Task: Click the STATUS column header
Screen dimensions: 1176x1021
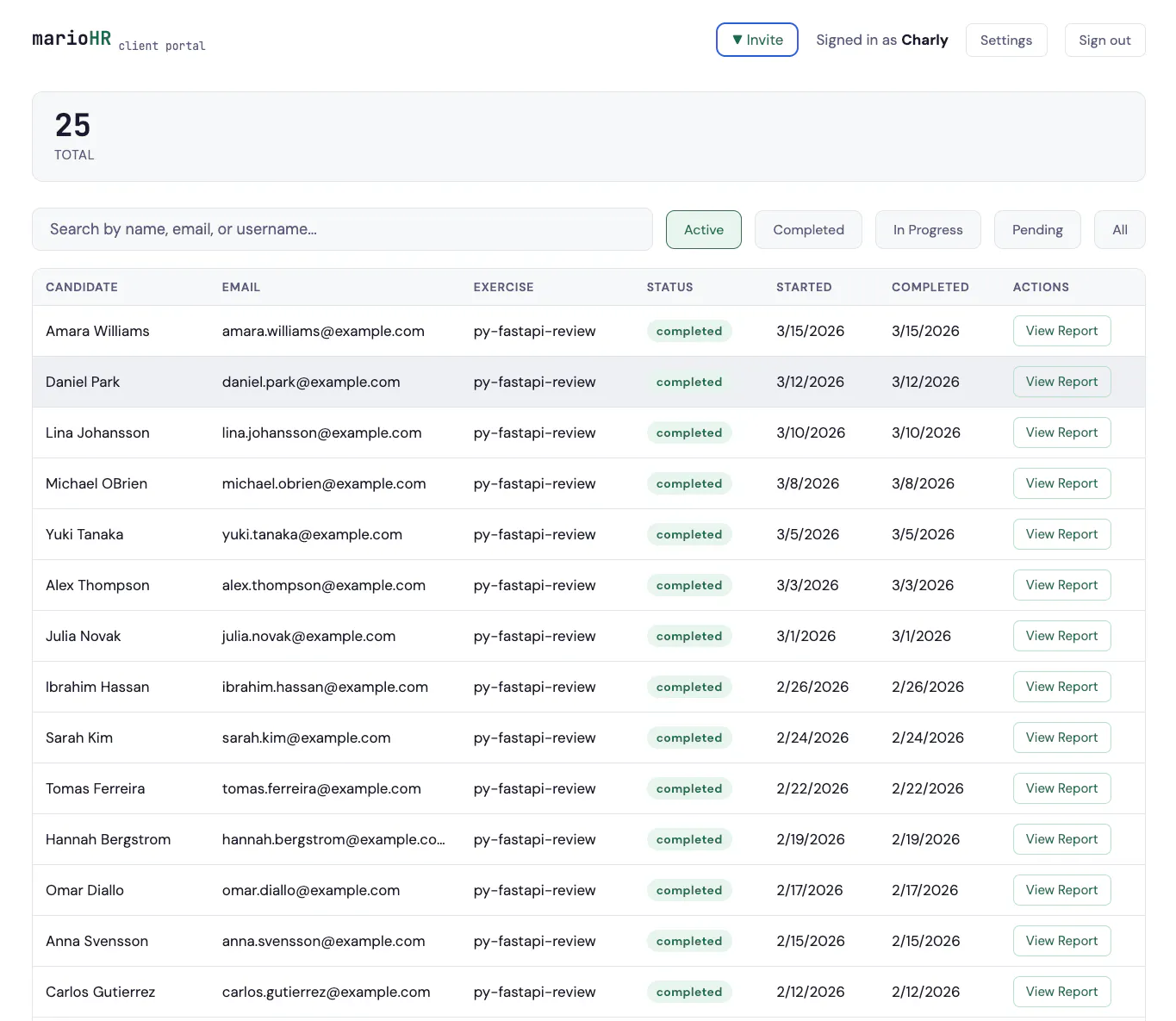Action: [x=669, y=287]
